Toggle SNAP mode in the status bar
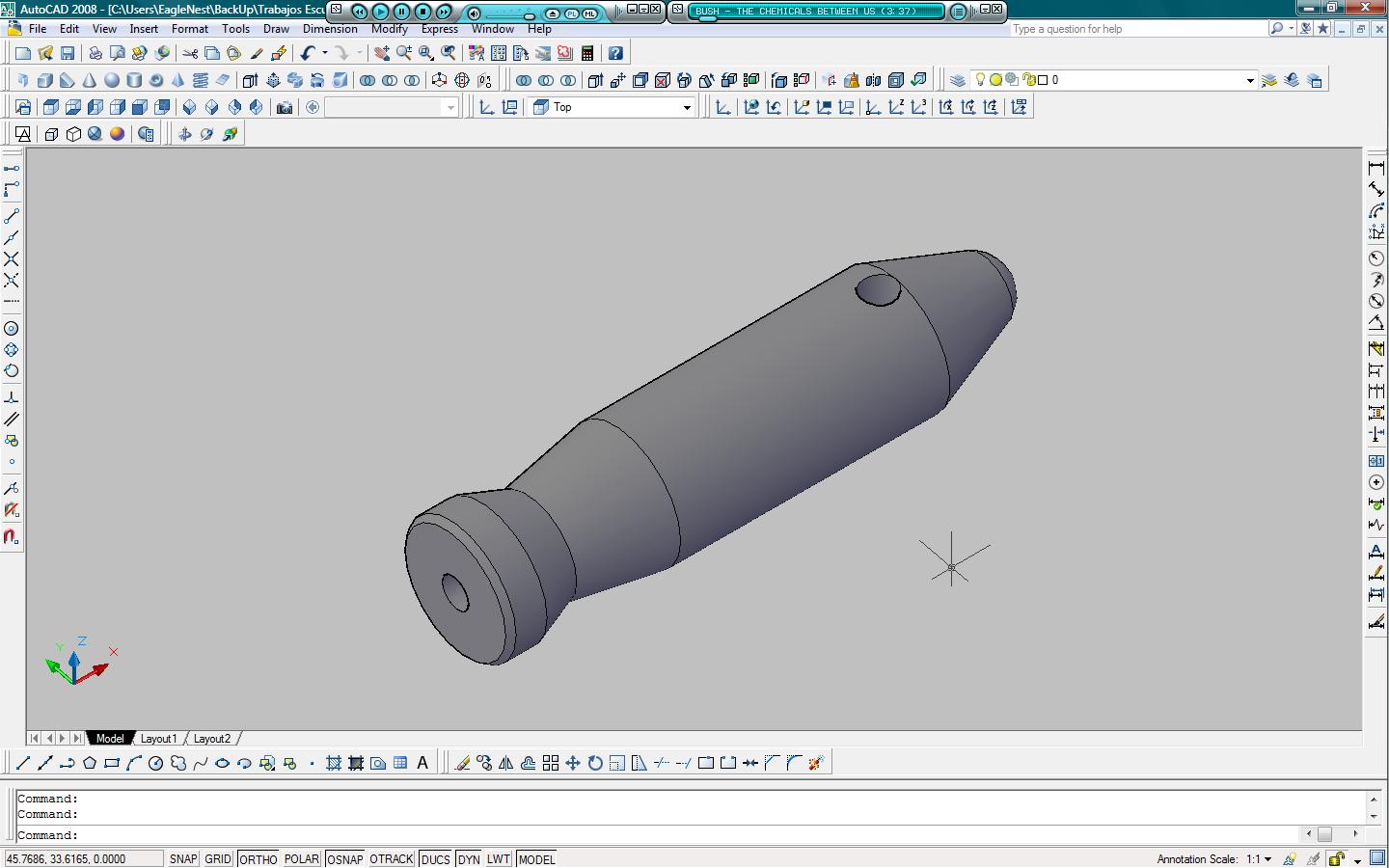Image resolution: width=1389 pixels, height=868 pixels. pos(182,859)
